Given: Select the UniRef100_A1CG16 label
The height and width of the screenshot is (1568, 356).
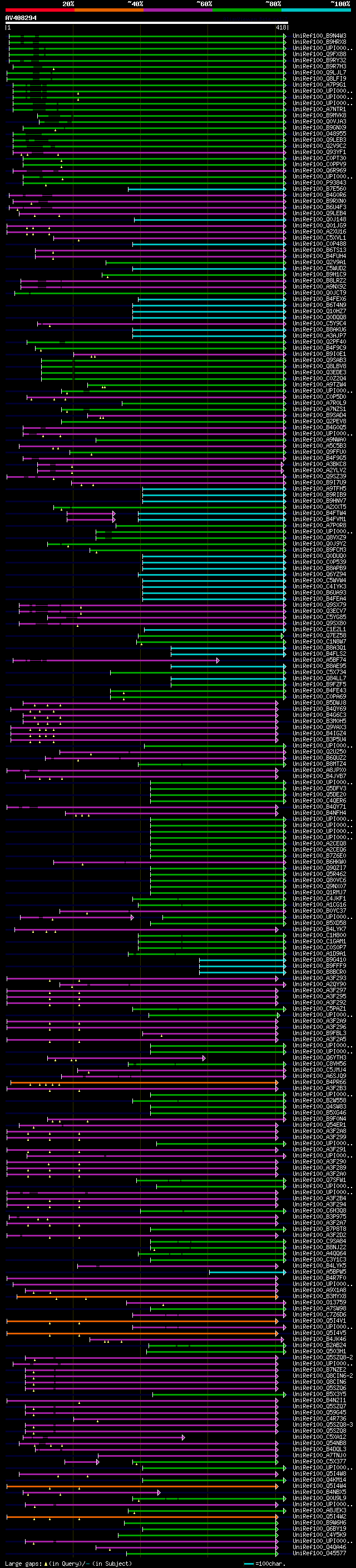Looking at the screenshot, I should 319,904.
